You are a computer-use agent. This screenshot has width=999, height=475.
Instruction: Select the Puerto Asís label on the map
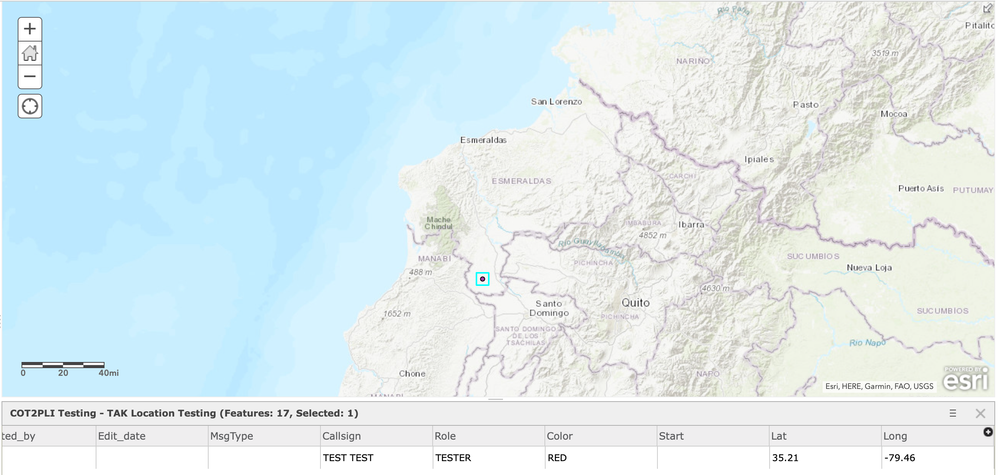click(923, 188)
